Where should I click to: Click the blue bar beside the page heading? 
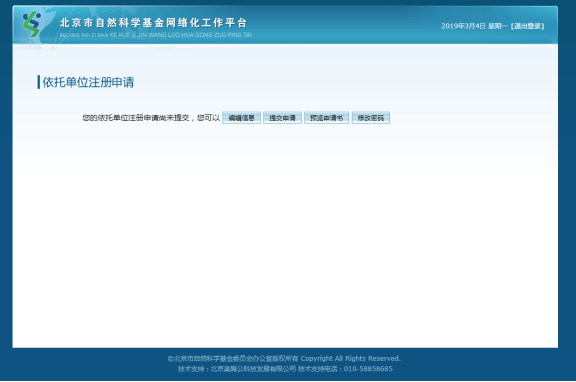tap(39, 82)
